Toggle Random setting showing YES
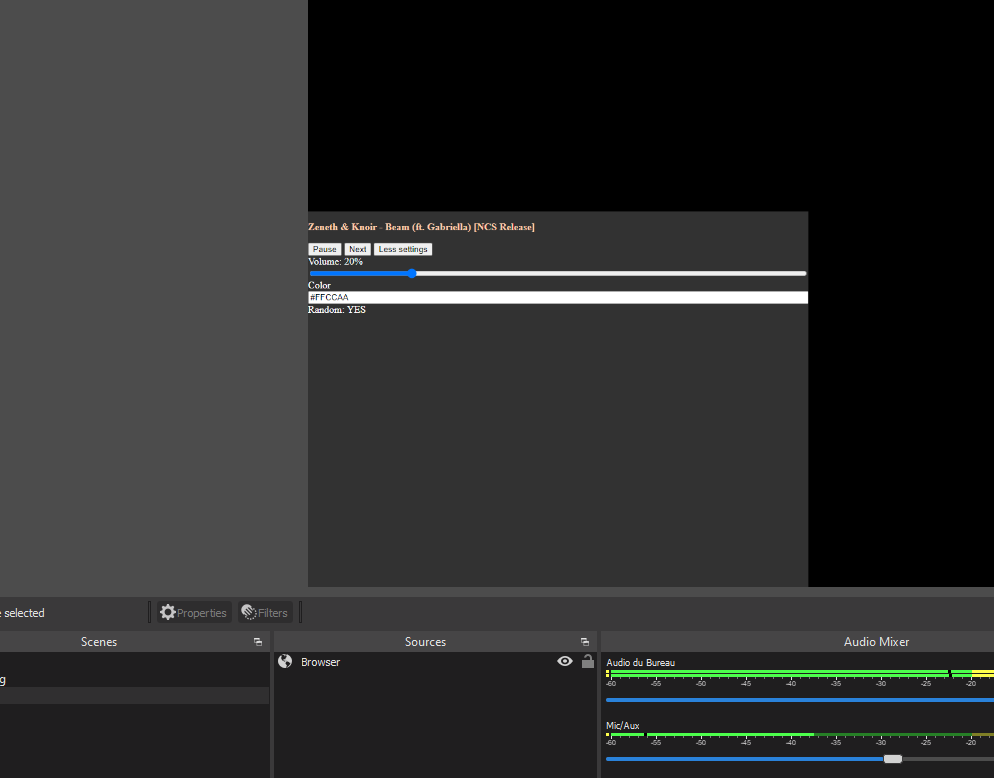This screenshot has height=778, width=994. 337,310
